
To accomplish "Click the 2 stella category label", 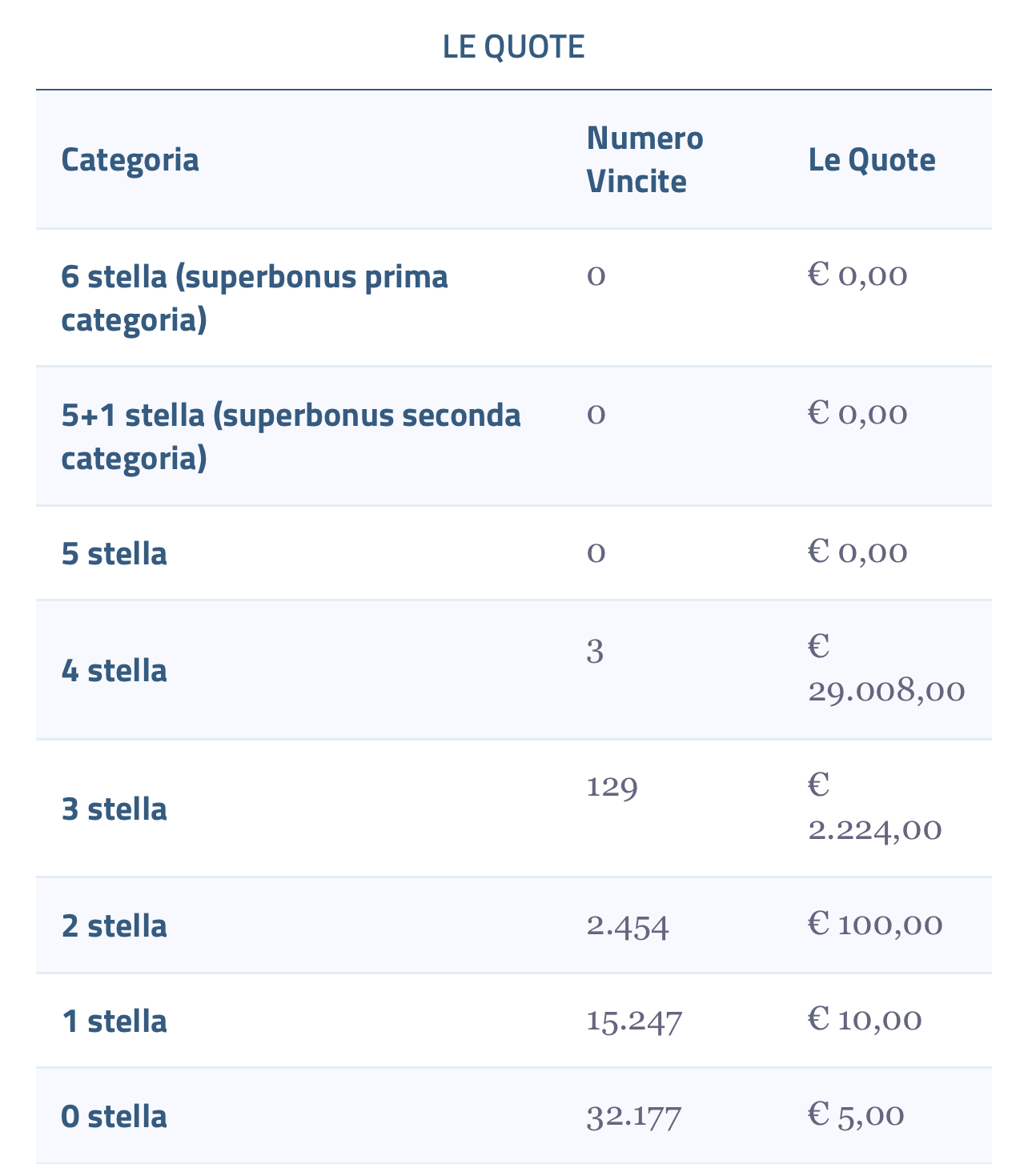I will coord(114,925).
